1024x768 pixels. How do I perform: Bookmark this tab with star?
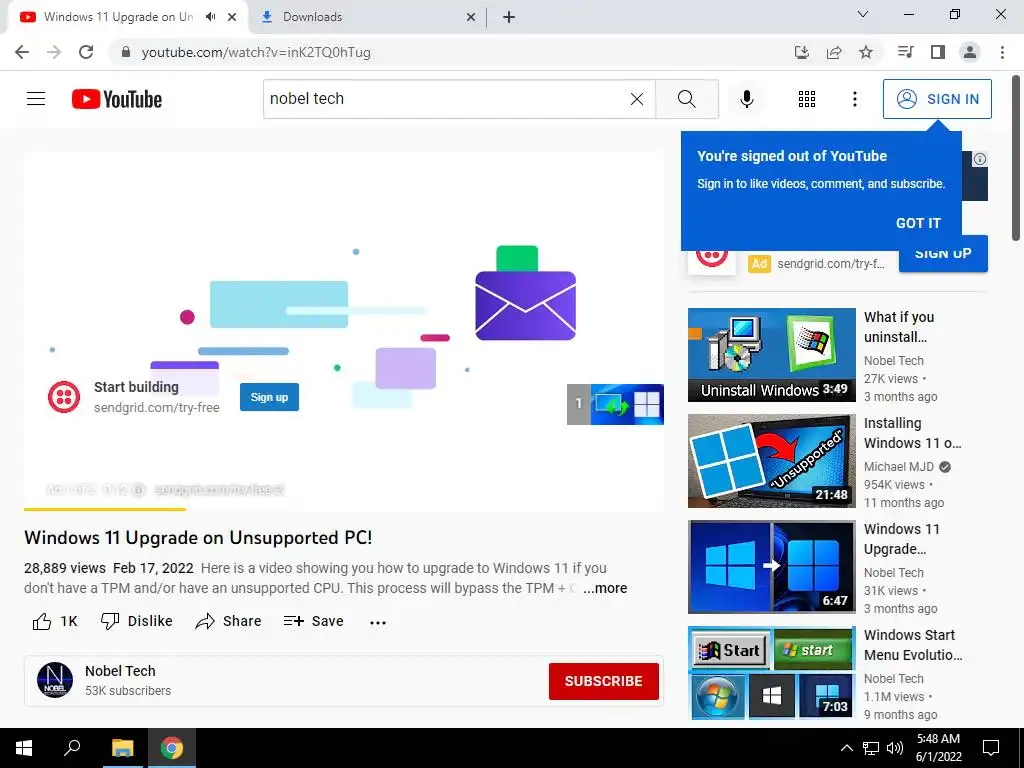[x=866, y=52]
